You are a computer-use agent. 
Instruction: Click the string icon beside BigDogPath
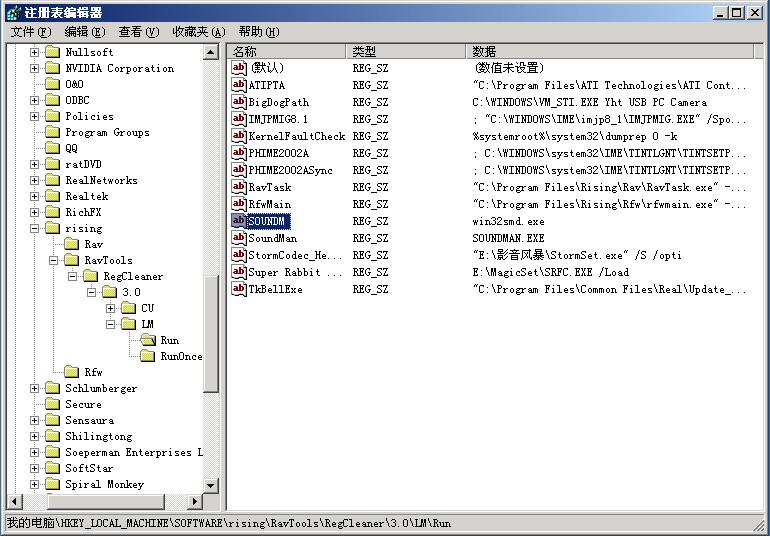(x=239, y=102)
